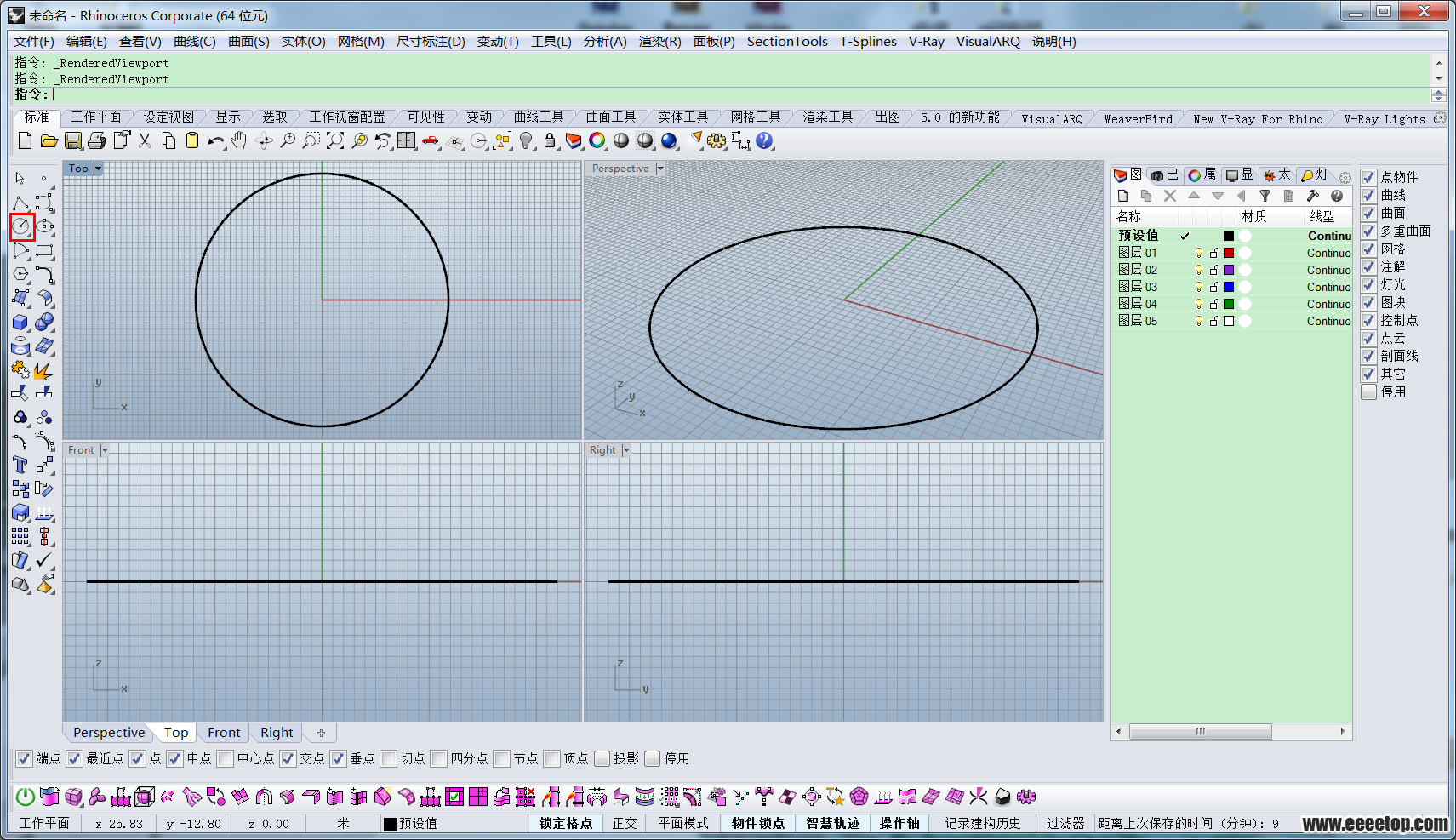Select the 图层 05 layer row
The image size is (1456, 840).
[1232, 321]
